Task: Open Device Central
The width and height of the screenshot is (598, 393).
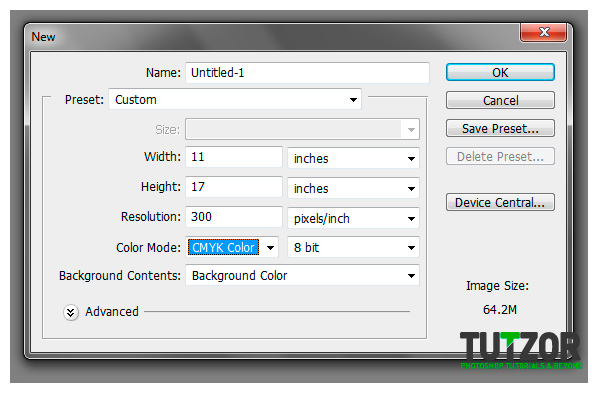Action: (500, 202)
